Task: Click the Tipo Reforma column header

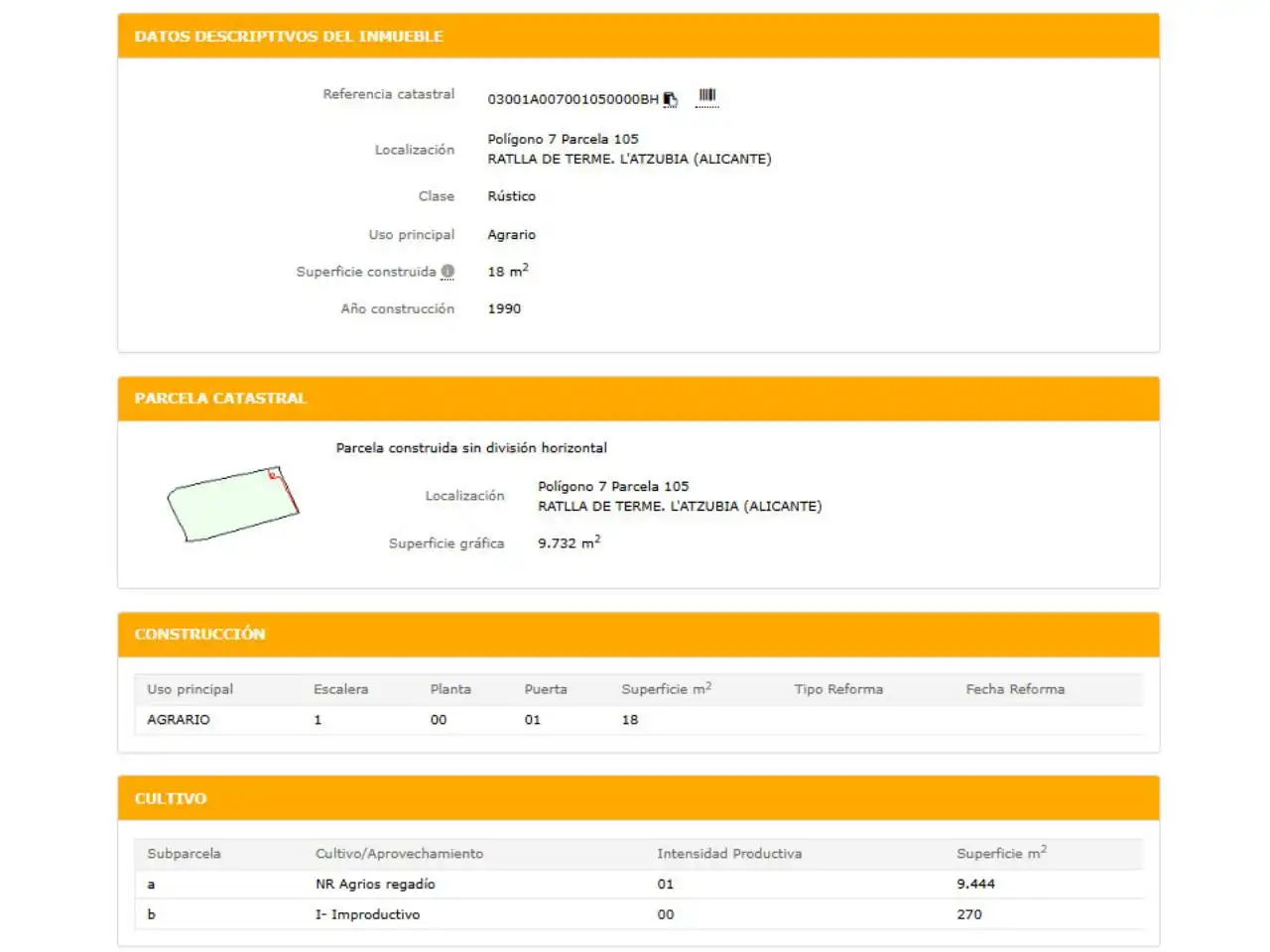Action: [838, 689]
